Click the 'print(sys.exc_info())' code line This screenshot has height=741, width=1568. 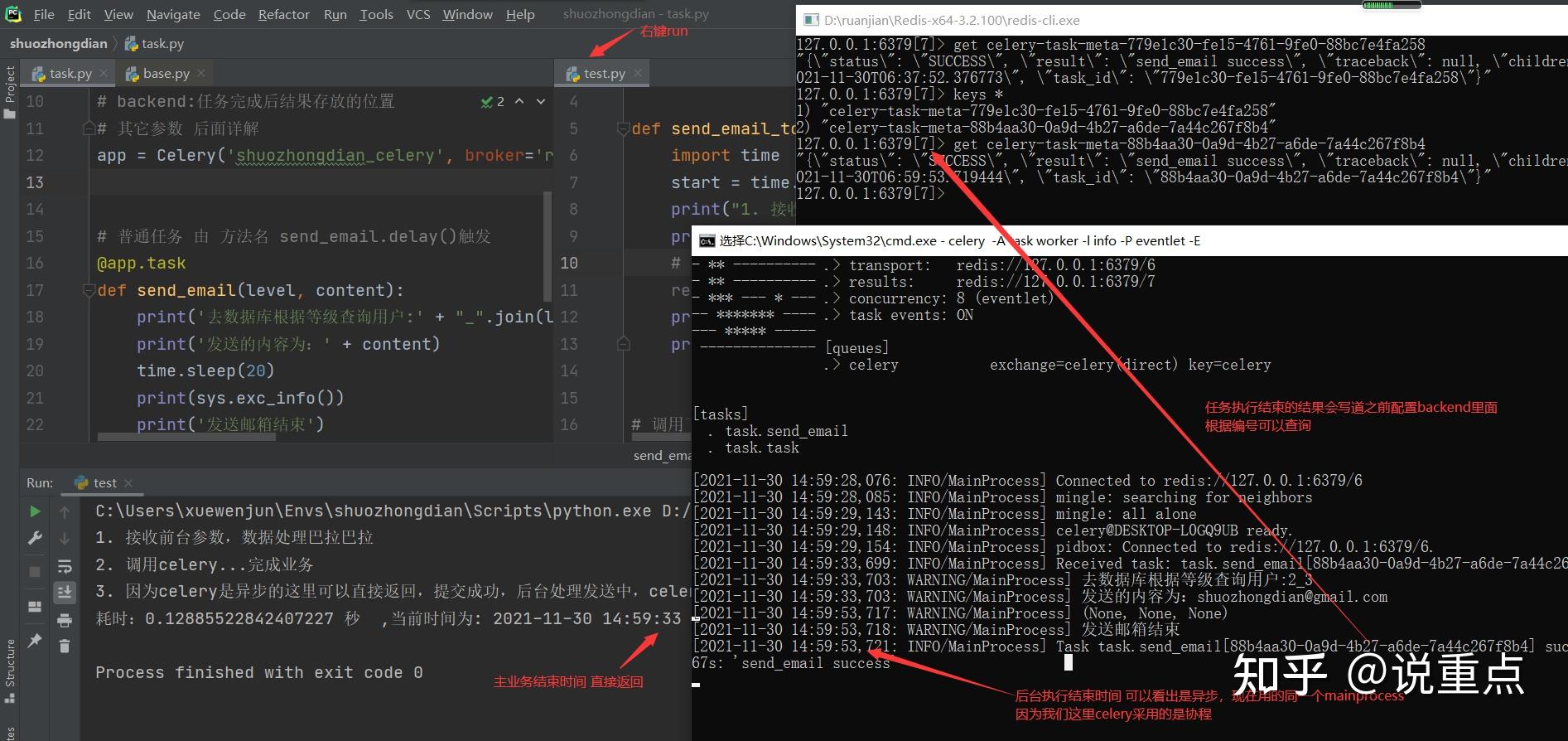[x=240, y=399]
